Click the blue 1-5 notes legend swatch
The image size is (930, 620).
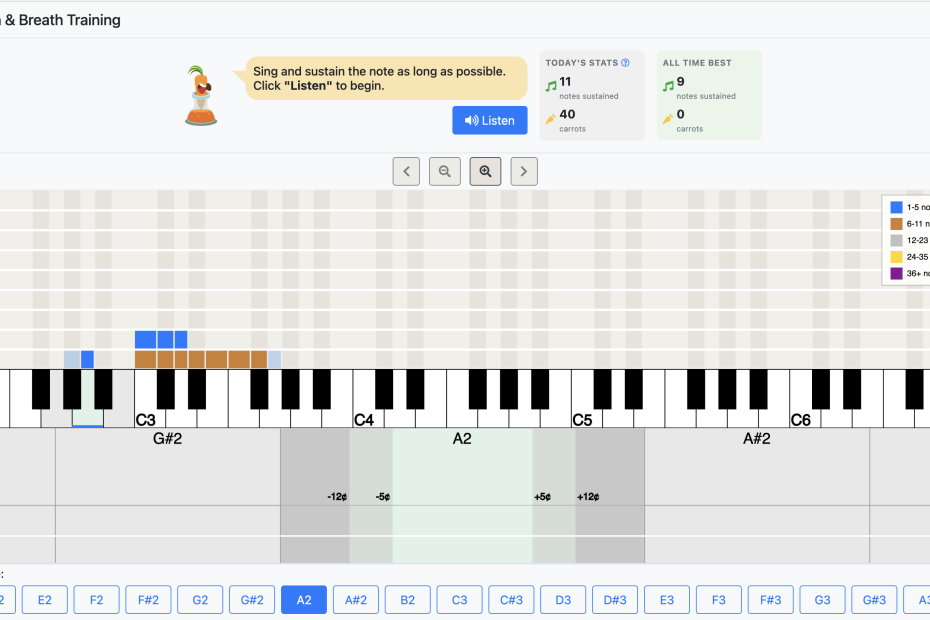(896, 207)
